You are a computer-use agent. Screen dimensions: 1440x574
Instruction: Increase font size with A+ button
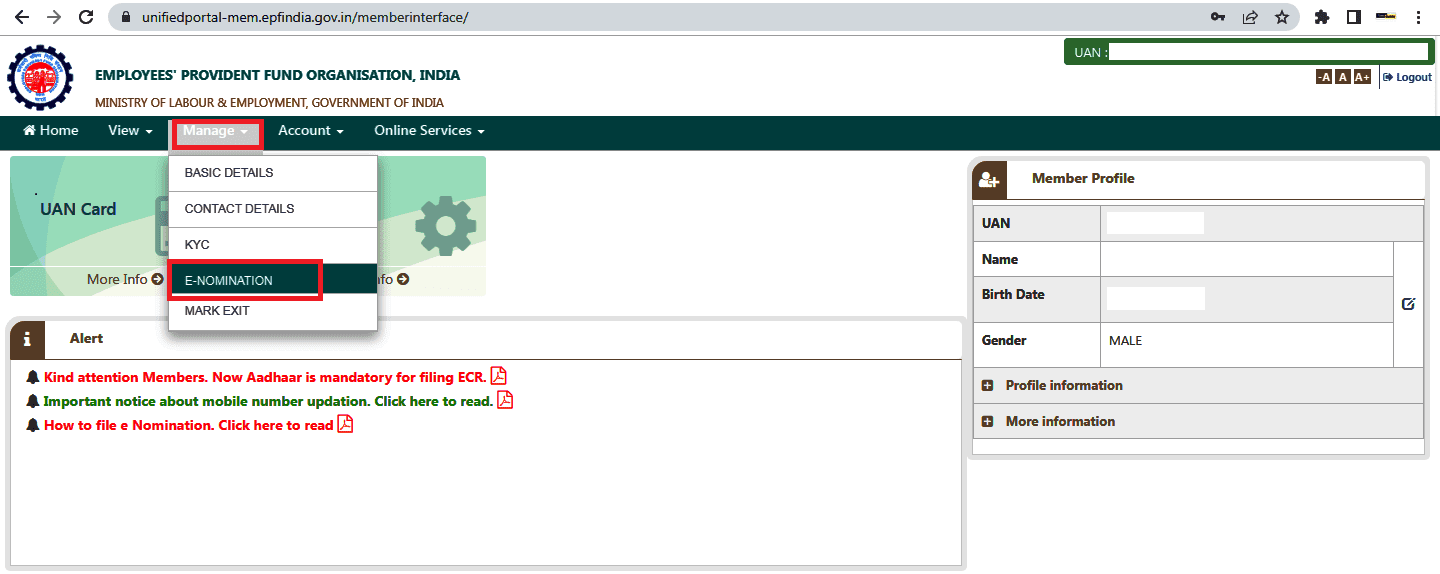(x=1361, y=77)
